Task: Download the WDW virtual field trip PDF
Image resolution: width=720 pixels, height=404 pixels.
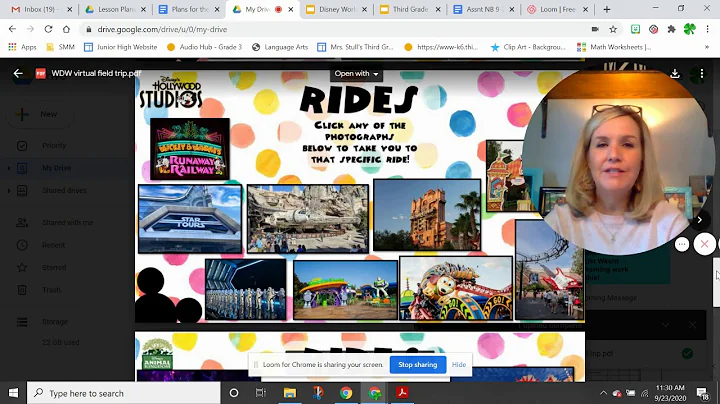Action: click(x=675, y=73)
